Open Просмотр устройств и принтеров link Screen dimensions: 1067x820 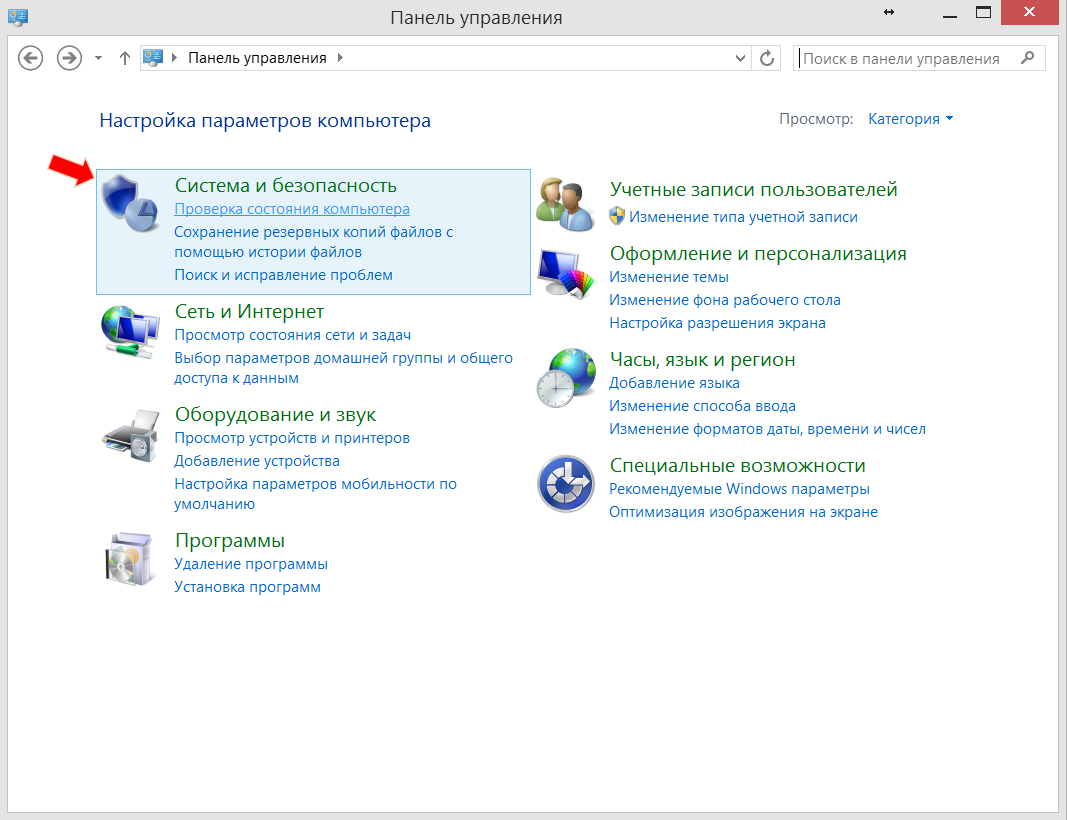292,438
